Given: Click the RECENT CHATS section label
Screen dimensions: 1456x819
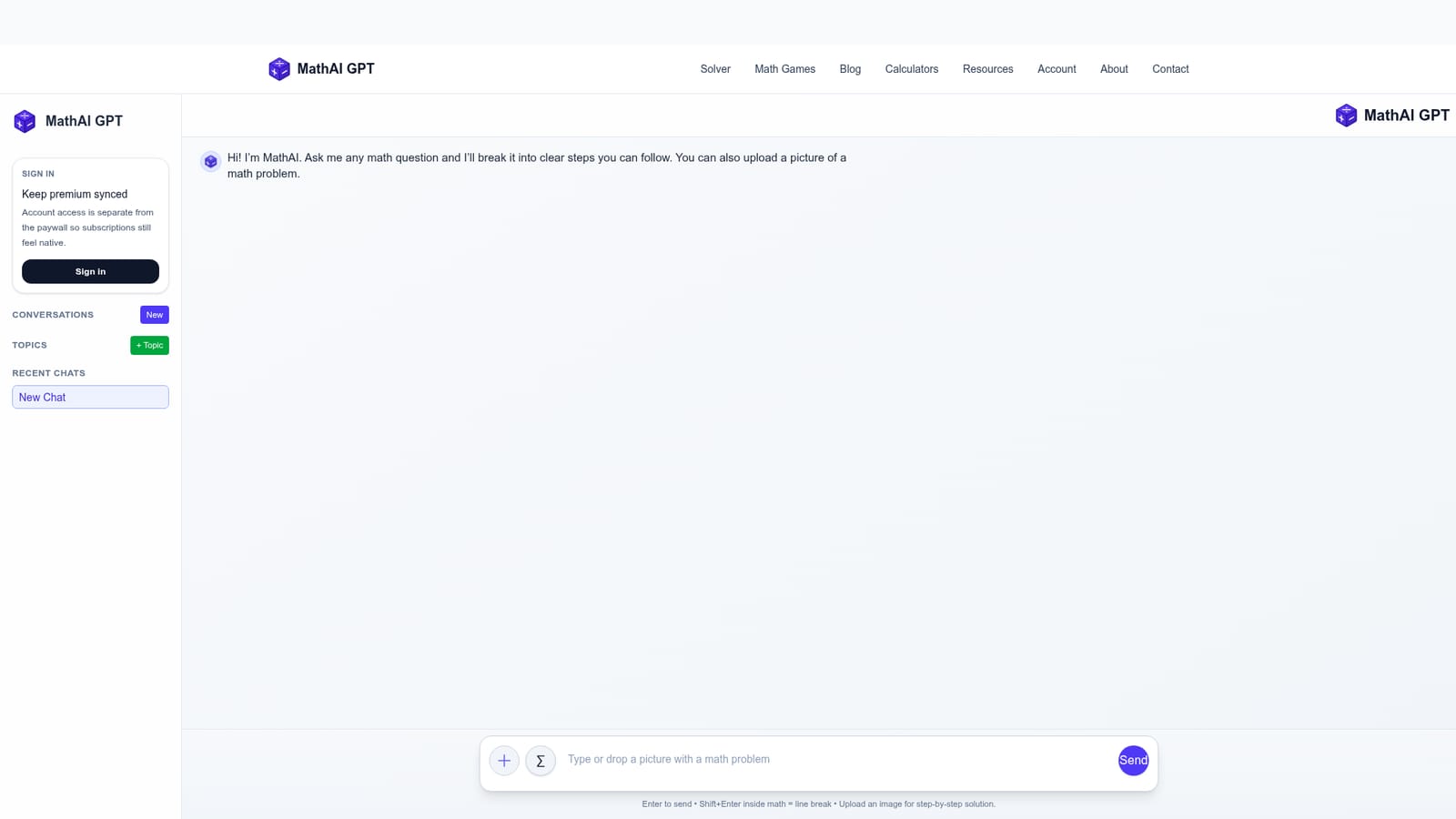Looking at the screenshot, I should (48, 373).
